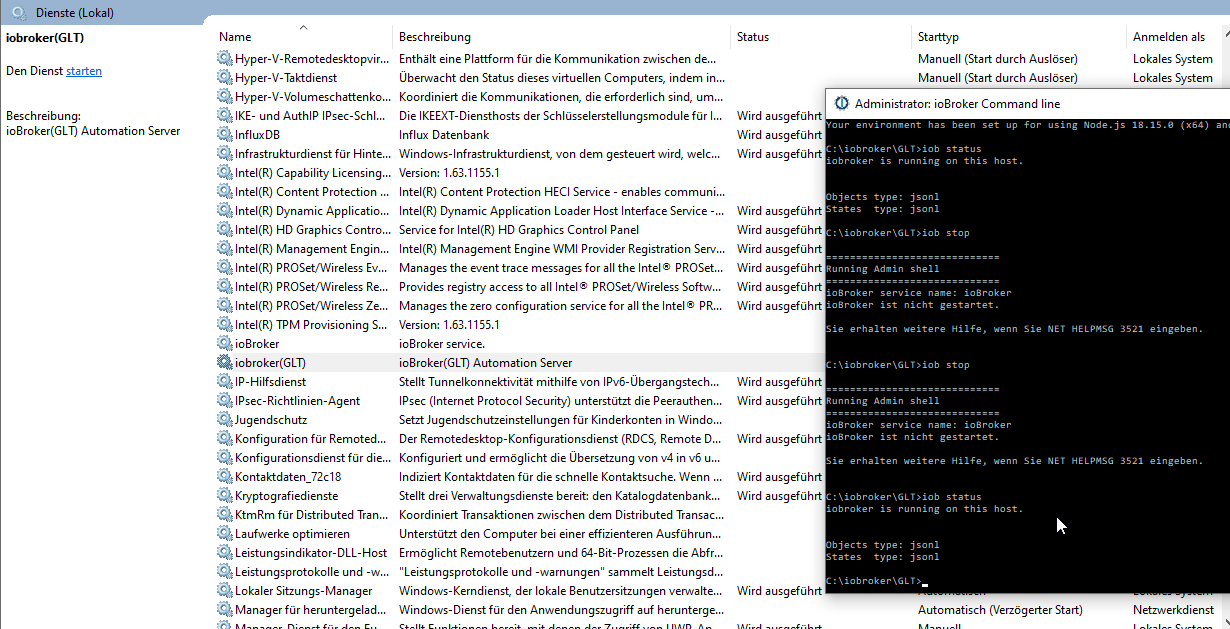This screenshot has width=1230, height=629.
Task: Click the gear icon of IKE- und AuthIP IPsec
Action: tap(224, 116)
